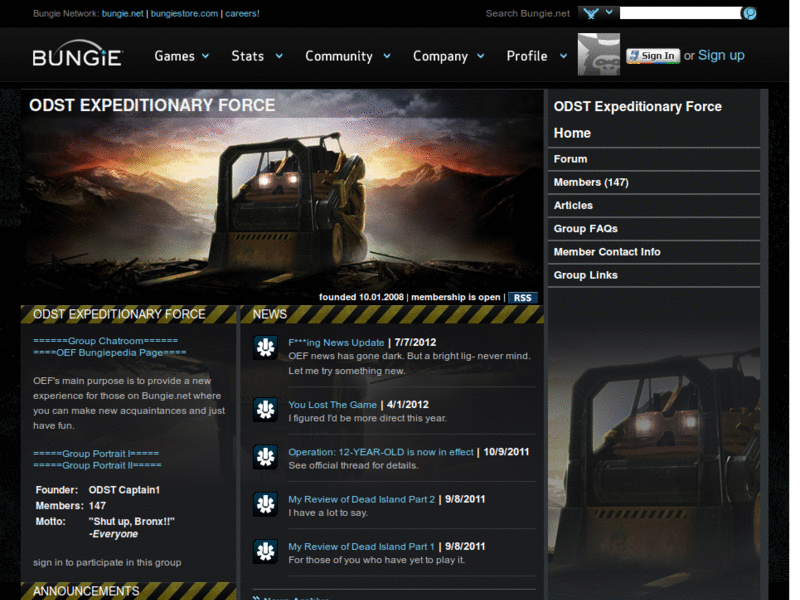Expand the Games menu chevron

click(205, 56)
